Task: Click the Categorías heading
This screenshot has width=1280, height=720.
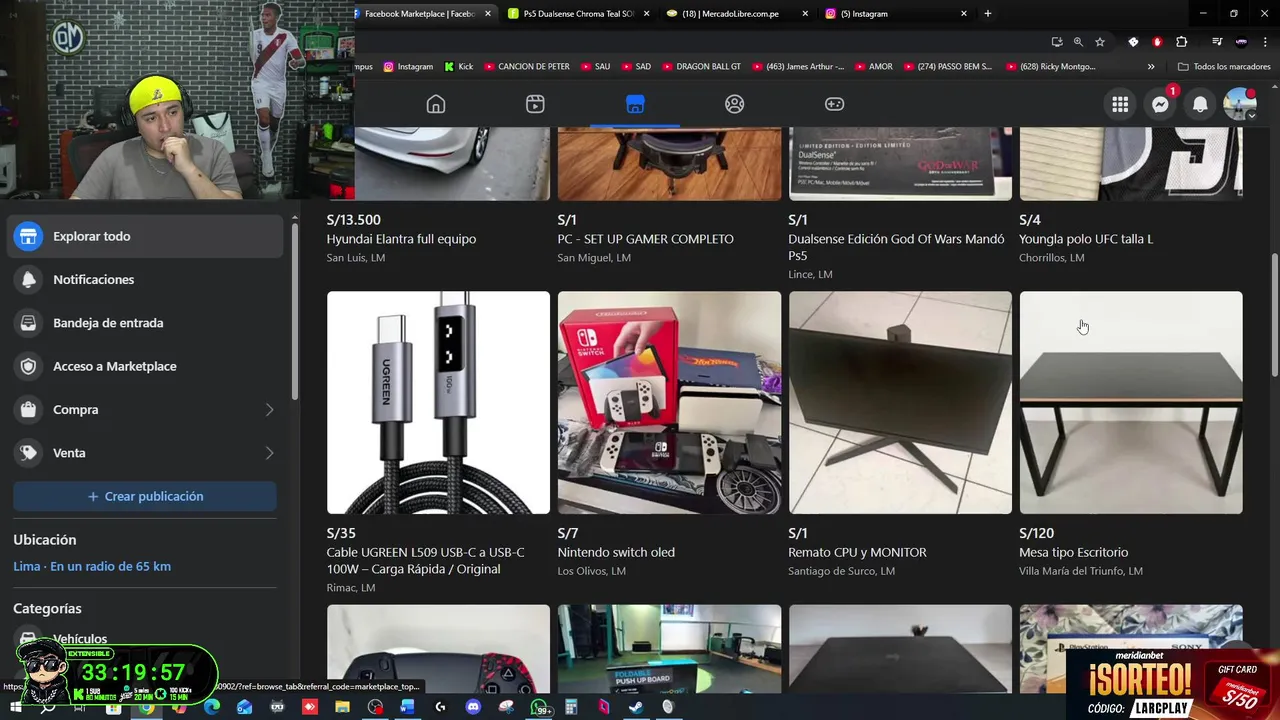Action: tap(47, 608)
